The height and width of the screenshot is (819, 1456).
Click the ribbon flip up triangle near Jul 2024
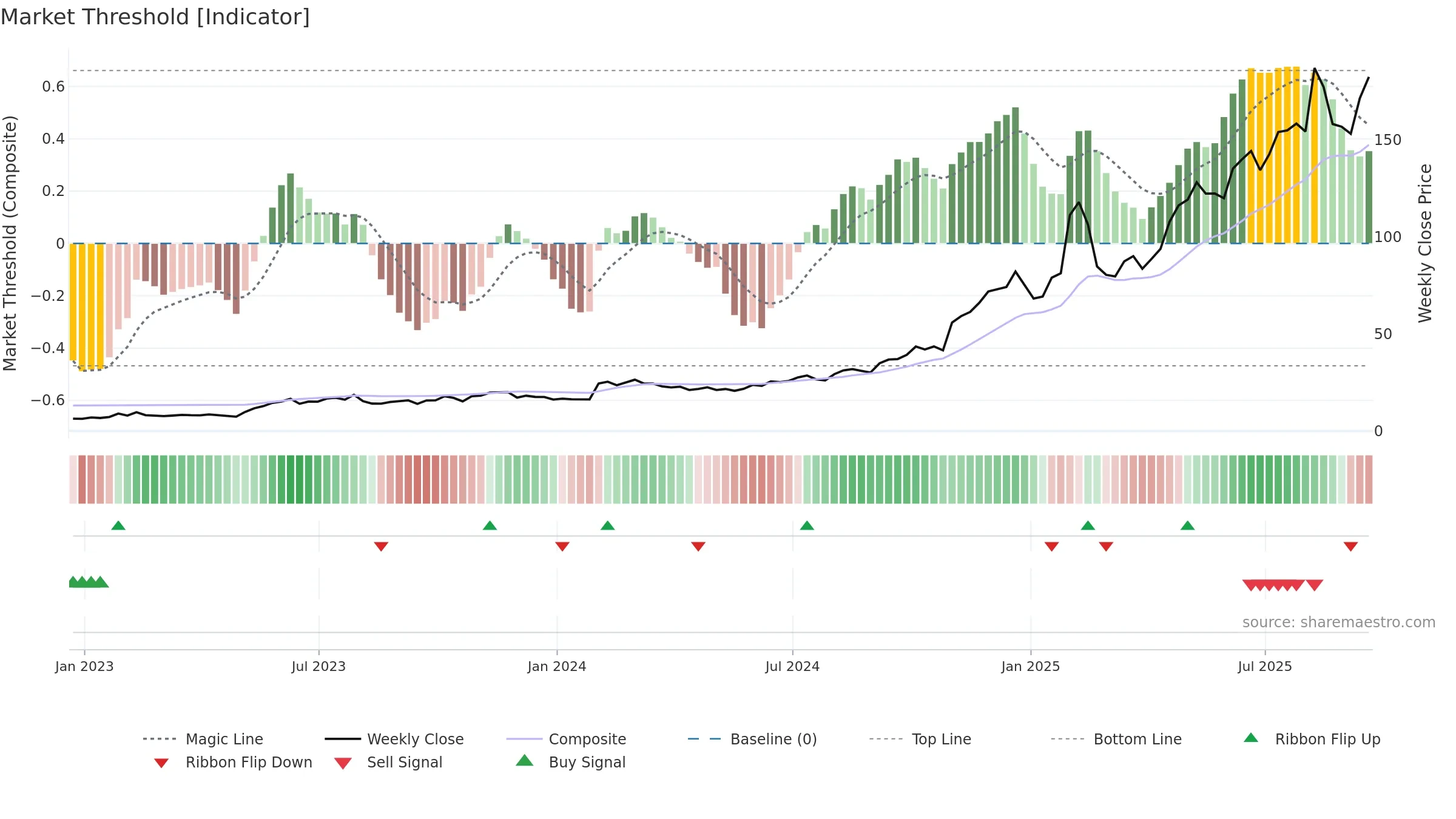click(x=807, y=525)
